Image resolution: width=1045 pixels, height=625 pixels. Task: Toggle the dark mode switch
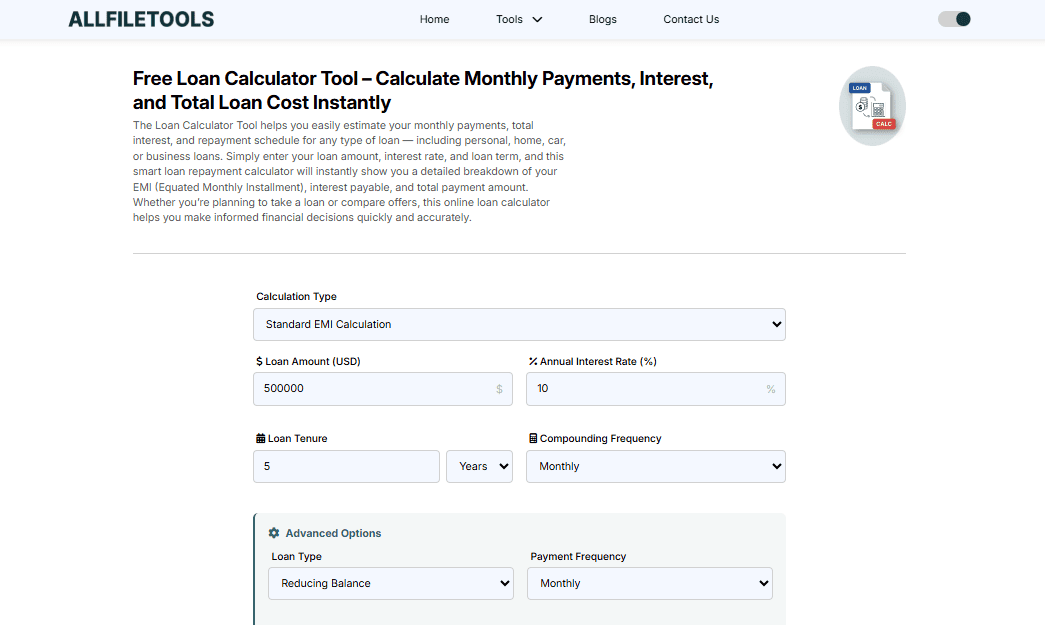(954, 19)
